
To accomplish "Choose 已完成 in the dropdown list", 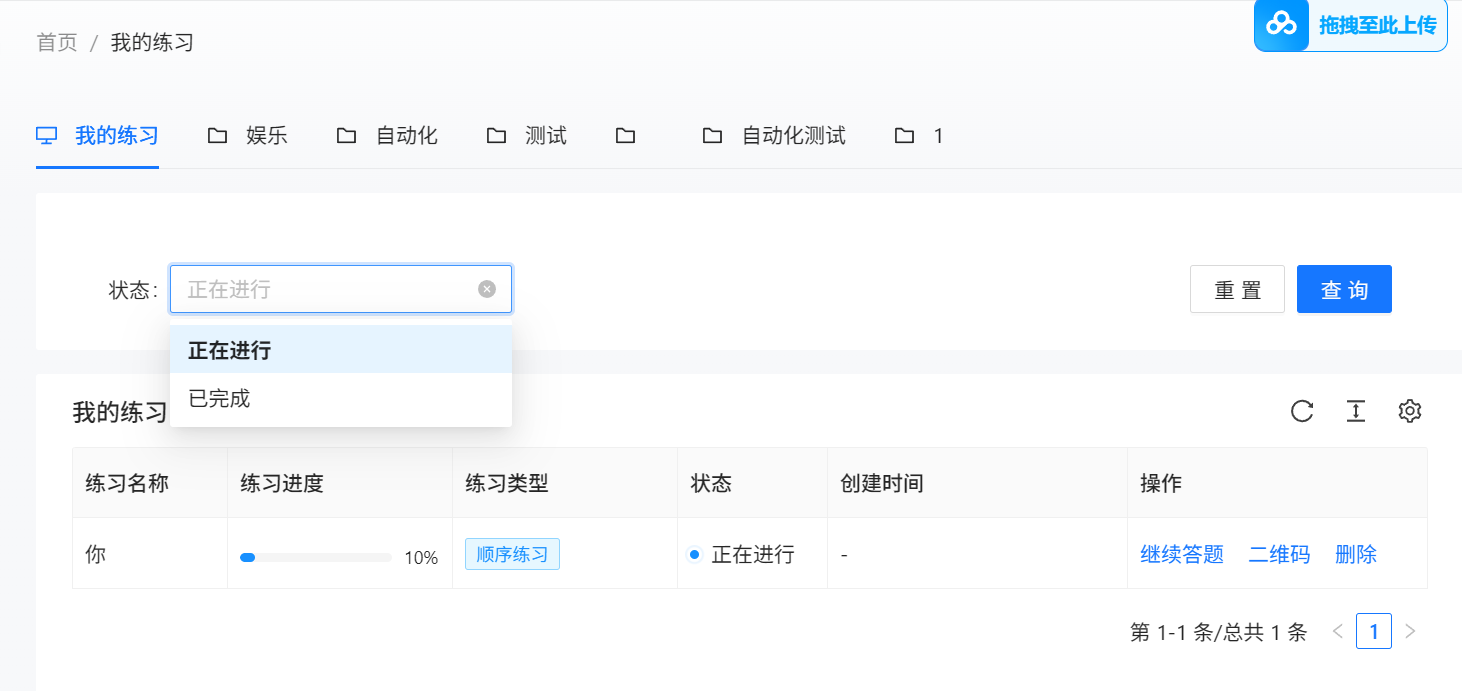I will pos(341,398).
